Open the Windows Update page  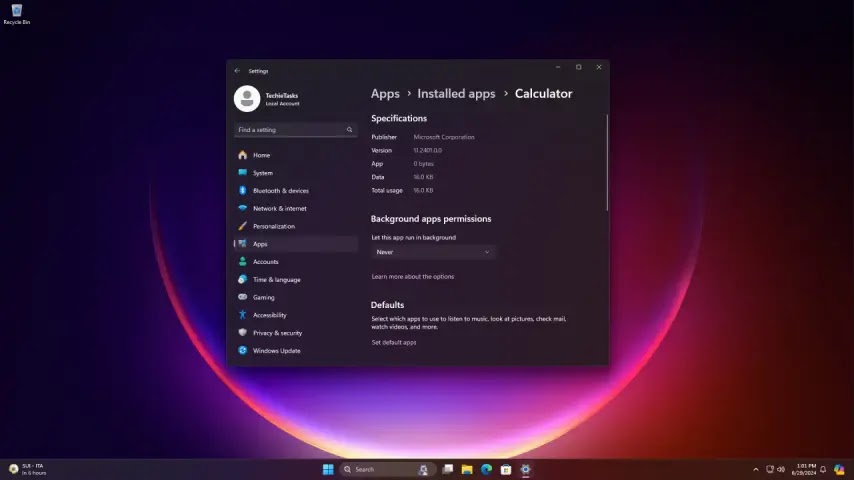point(296,350)
